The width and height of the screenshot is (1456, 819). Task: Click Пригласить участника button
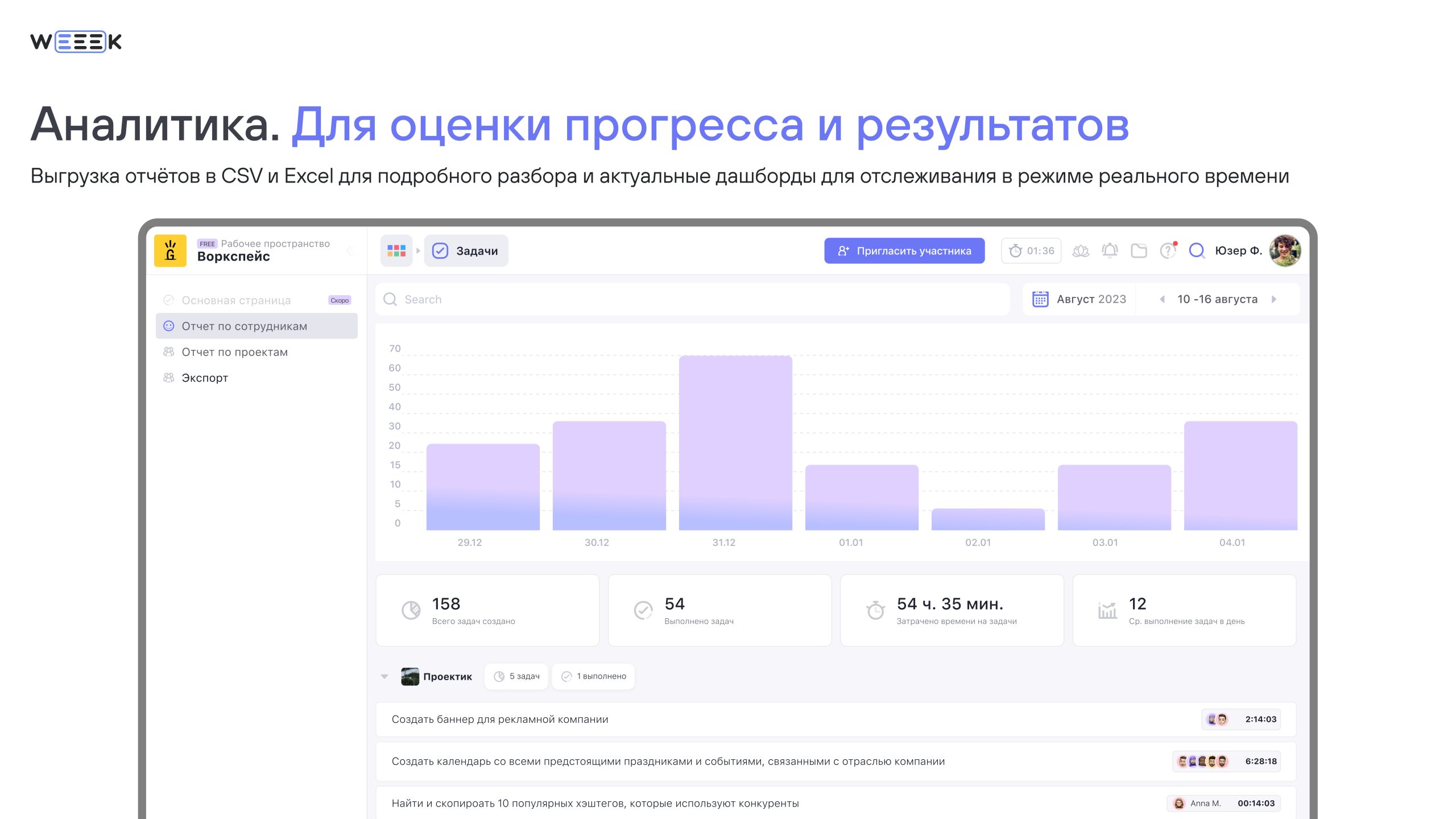(x=904, y=251)
